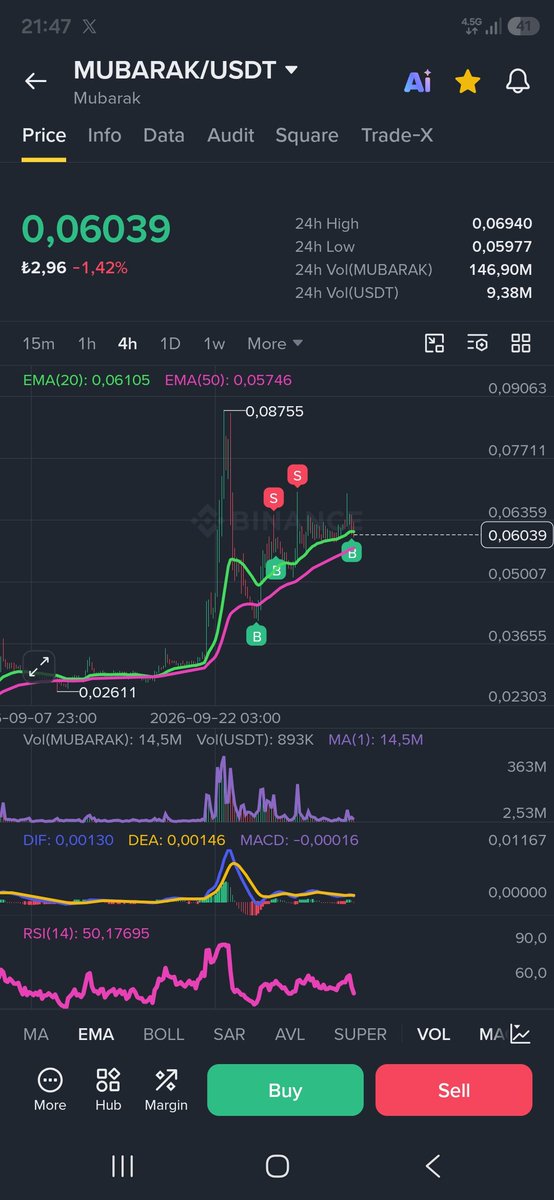The width and height of the screenshot is (554, 1200).
Task: Open chart settings list icon
Action: pyautogui.click(x=477, y=343)
